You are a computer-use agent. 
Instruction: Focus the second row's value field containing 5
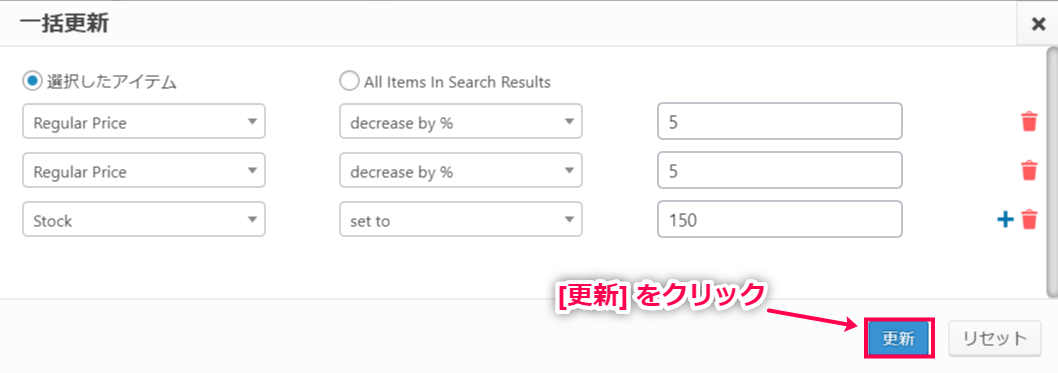tap(780, 171)
